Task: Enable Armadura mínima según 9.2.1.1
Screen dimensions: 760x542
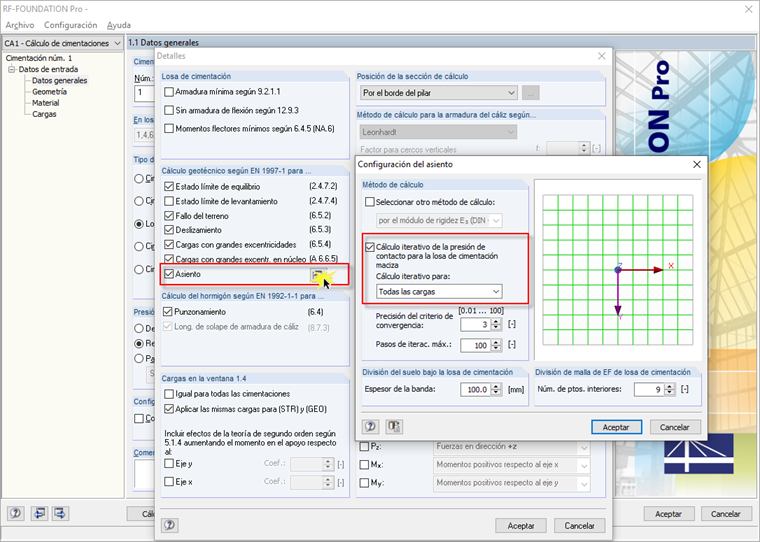Action: pyautogui.click(x=169, y=92)
